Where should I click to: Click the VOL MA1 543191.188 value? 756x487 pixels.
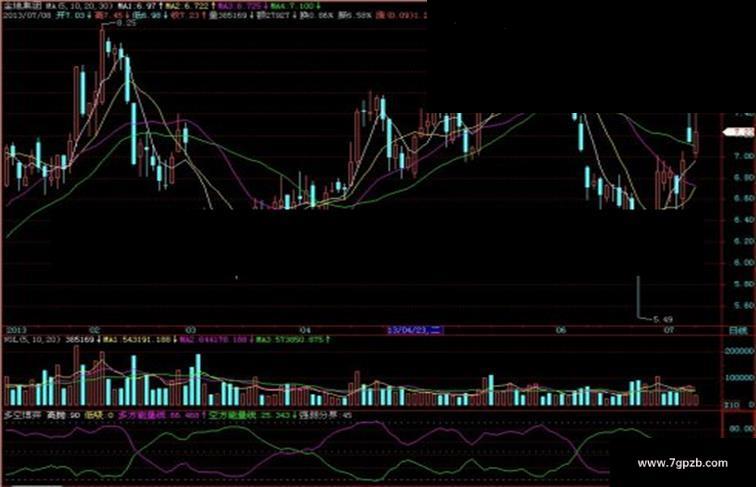(137, 340)
